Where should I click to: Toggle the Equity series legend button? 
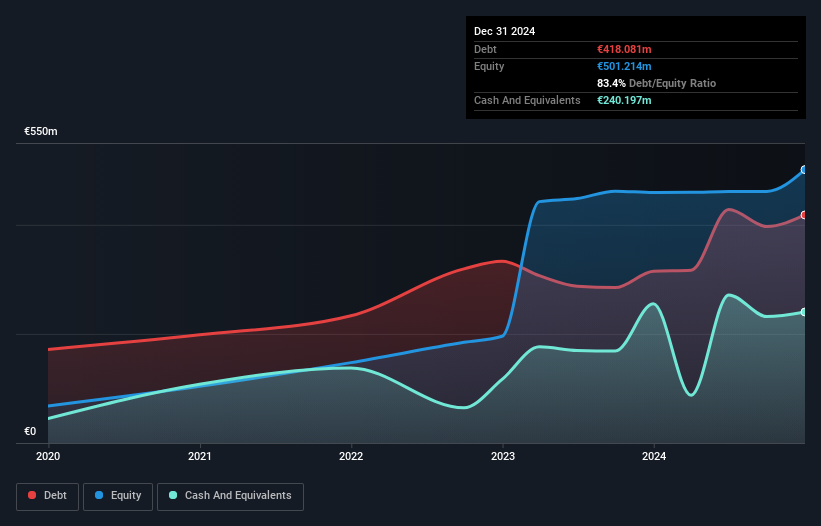click(118, 496)
